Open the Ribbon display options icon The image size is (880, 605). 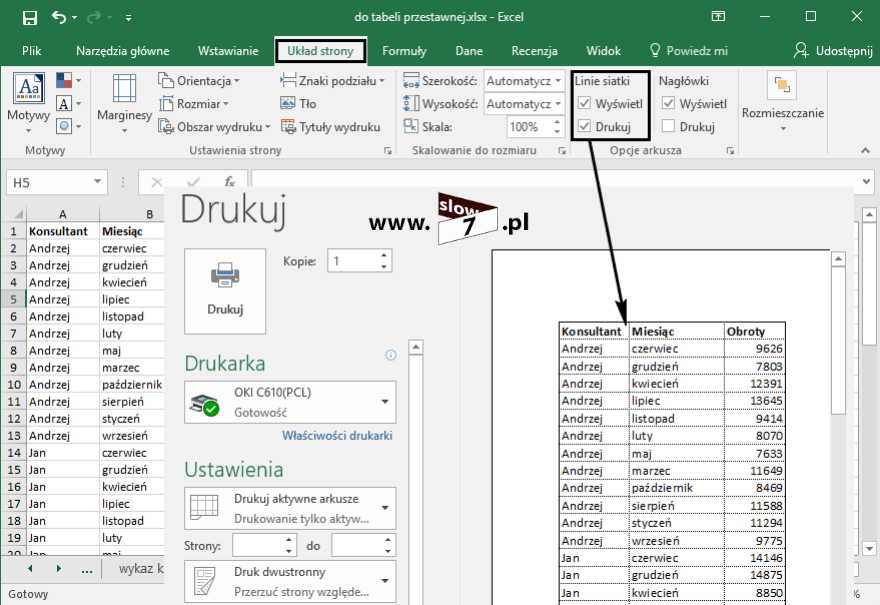718,16
